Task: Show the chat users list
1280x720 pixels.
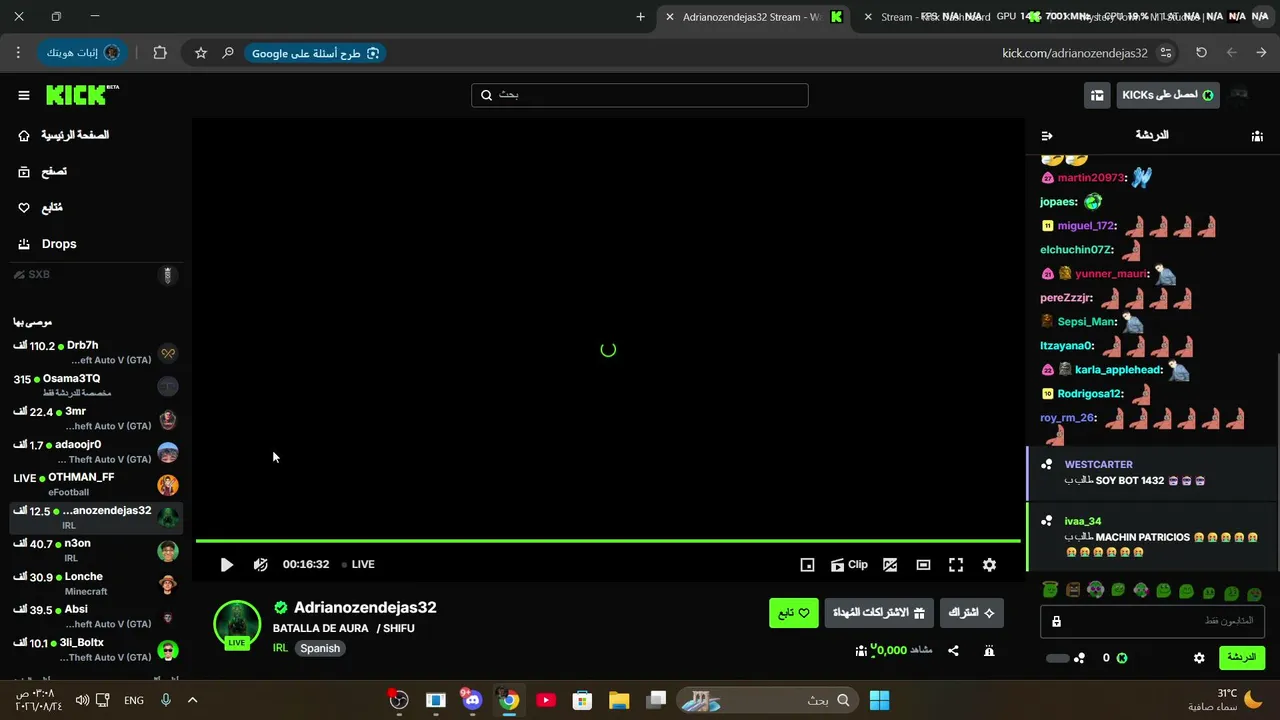Action: (x=1257, y=136)
